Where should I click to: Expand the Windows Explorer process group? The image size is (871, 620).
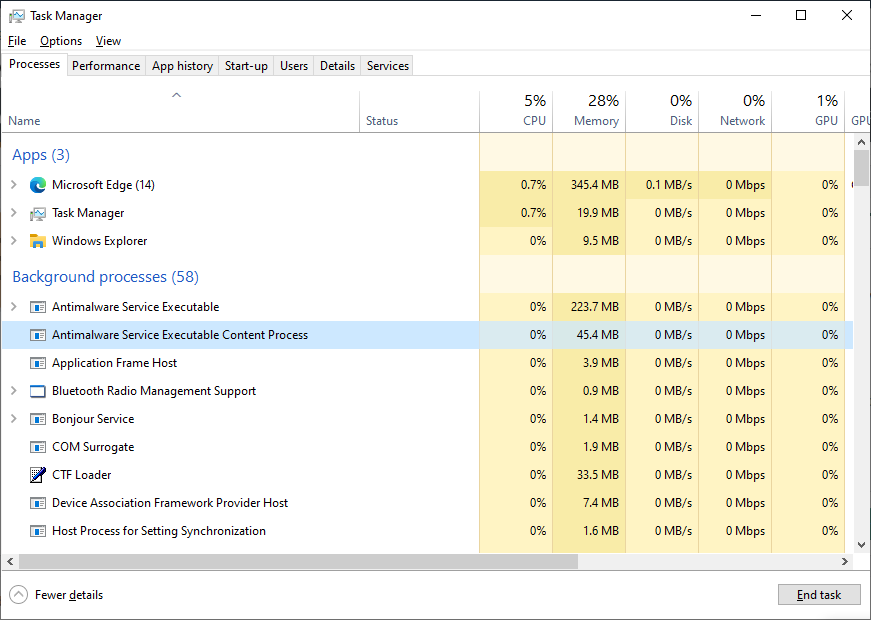(x=14, y=241)
